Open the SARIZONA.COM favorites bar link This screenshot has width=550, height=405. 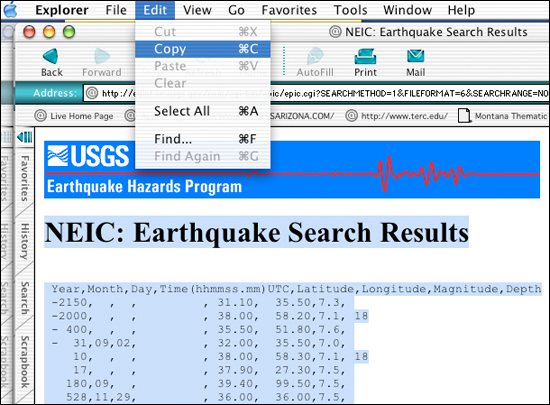(302, 116)
